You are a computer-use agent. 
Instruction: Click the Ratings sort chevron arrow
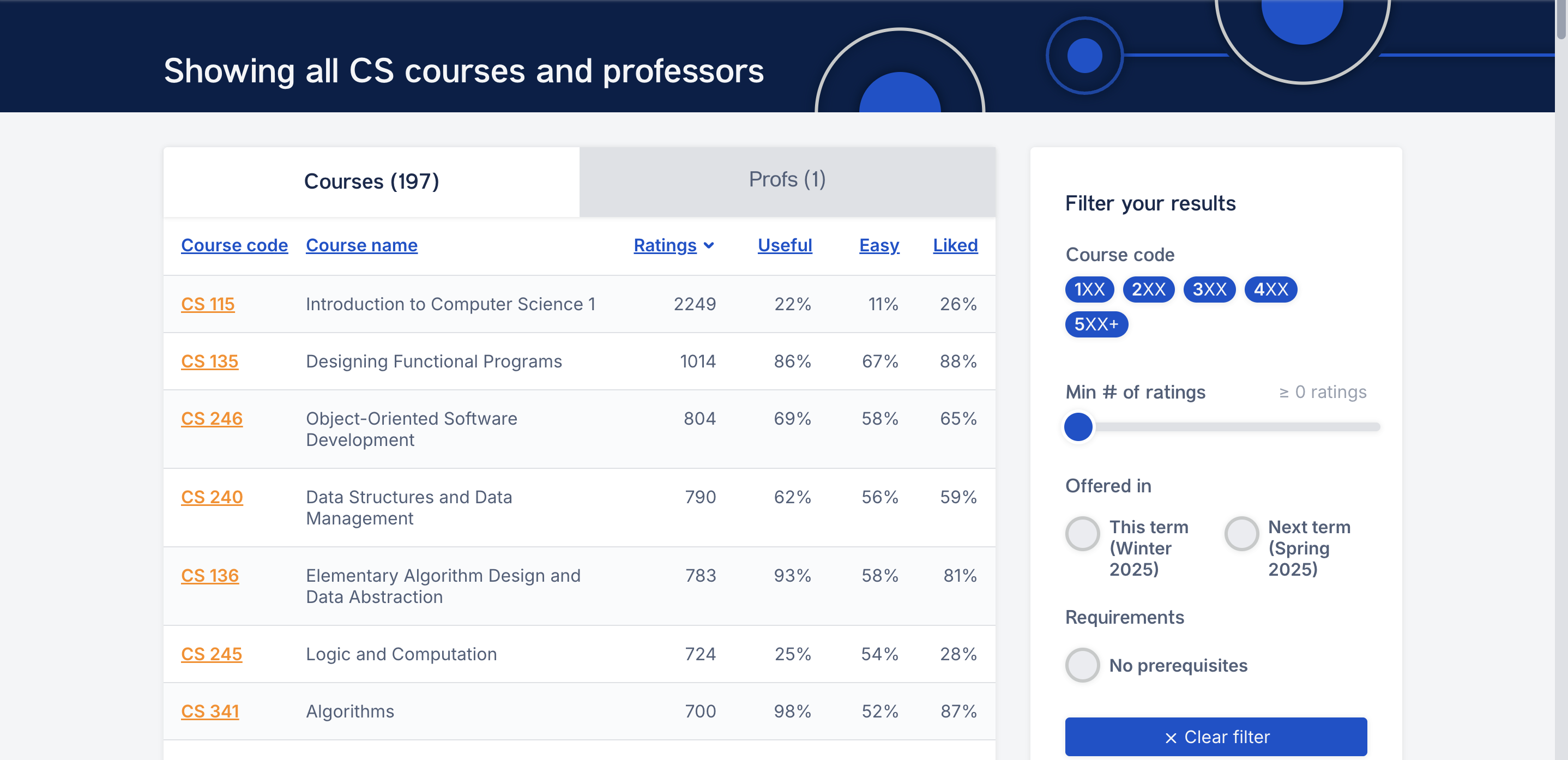pyautogui.click(x=709, y=245)
